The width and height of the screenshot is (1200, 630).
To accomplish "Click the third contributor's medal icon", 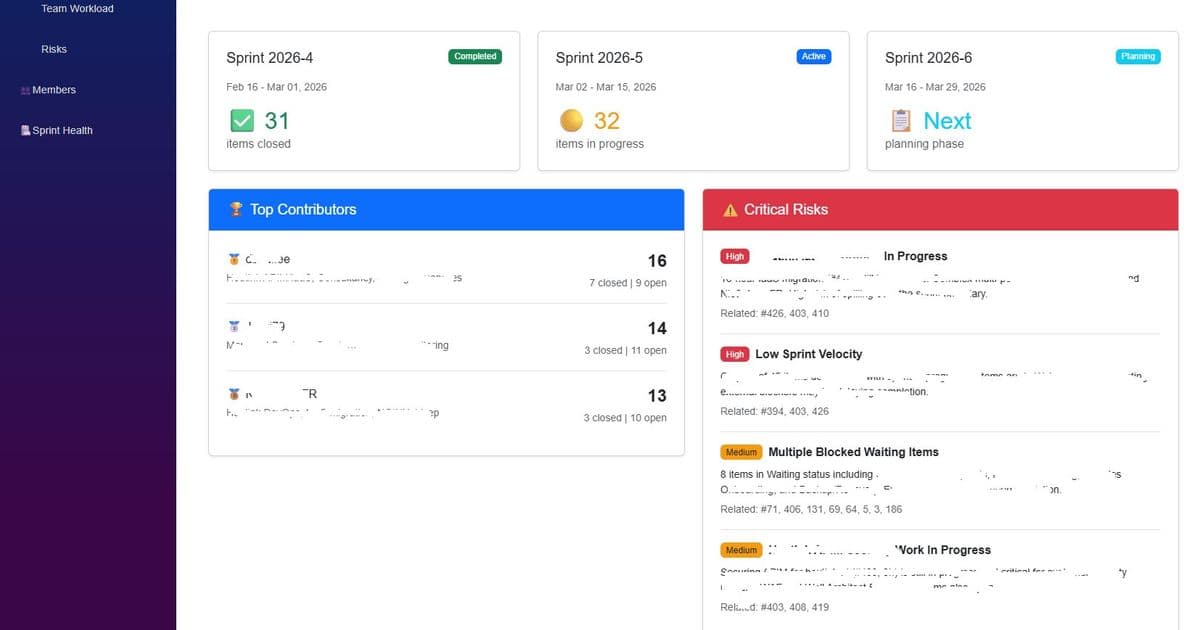I will coord(234,394).
